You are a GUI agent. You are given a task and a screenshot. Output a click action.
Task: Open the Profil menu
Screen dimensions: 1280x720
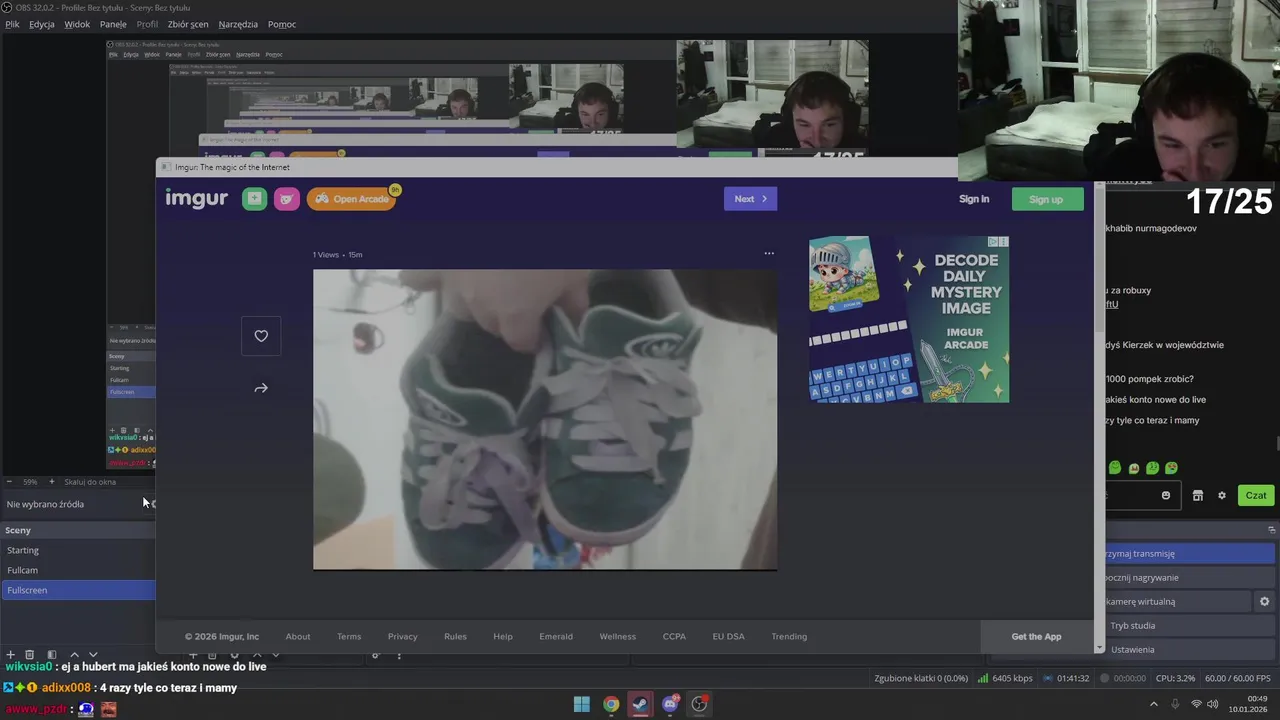click(x=147, y=24)
